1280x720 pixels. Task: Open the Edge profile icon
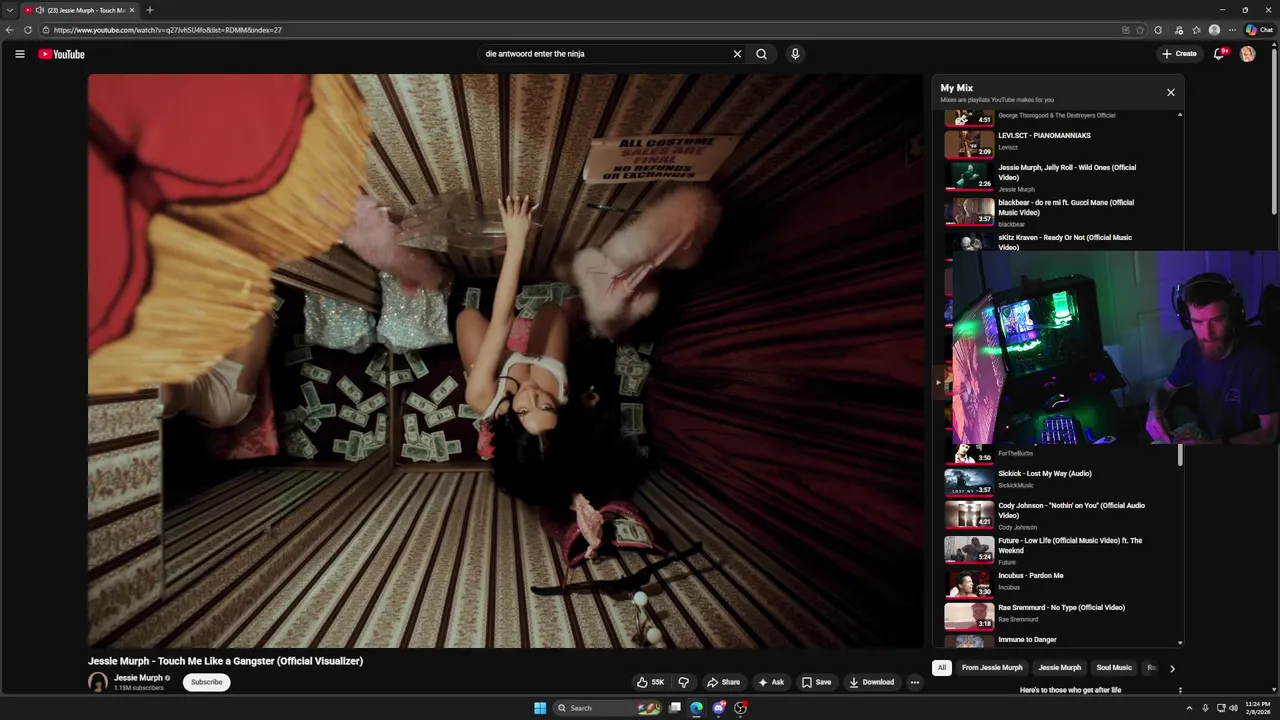[x=1214, y=30]
